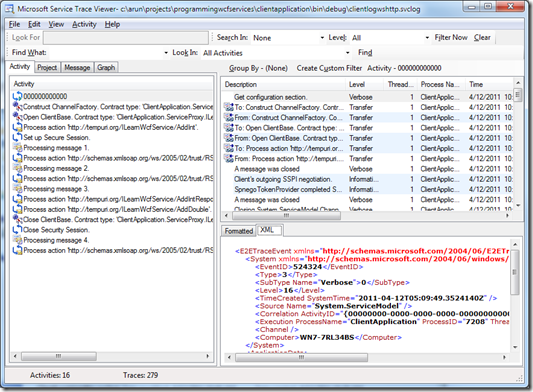This screenshot has height=392, width=533.
Task: Click the 'Traces: 279' status bar text
Action: tap(140, 375)
